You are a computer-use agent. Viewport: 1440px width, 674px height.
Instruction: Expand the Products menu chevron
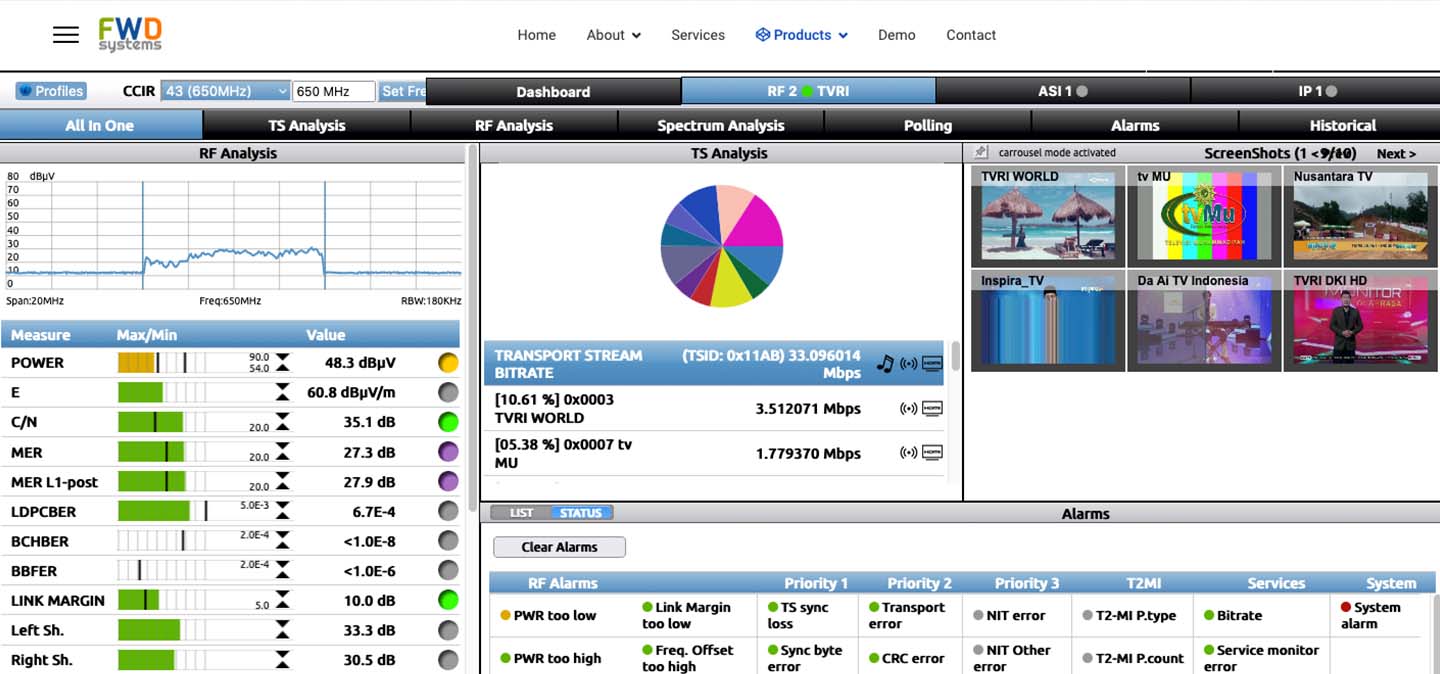point(843,36)
